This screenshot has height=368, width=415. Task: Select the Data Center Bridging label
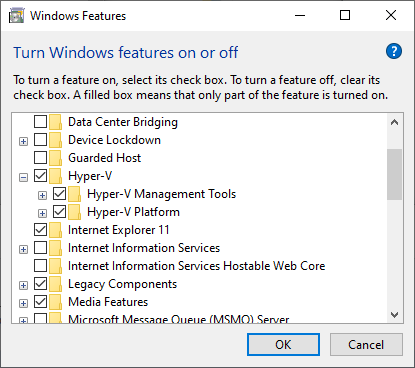point(123,122)
